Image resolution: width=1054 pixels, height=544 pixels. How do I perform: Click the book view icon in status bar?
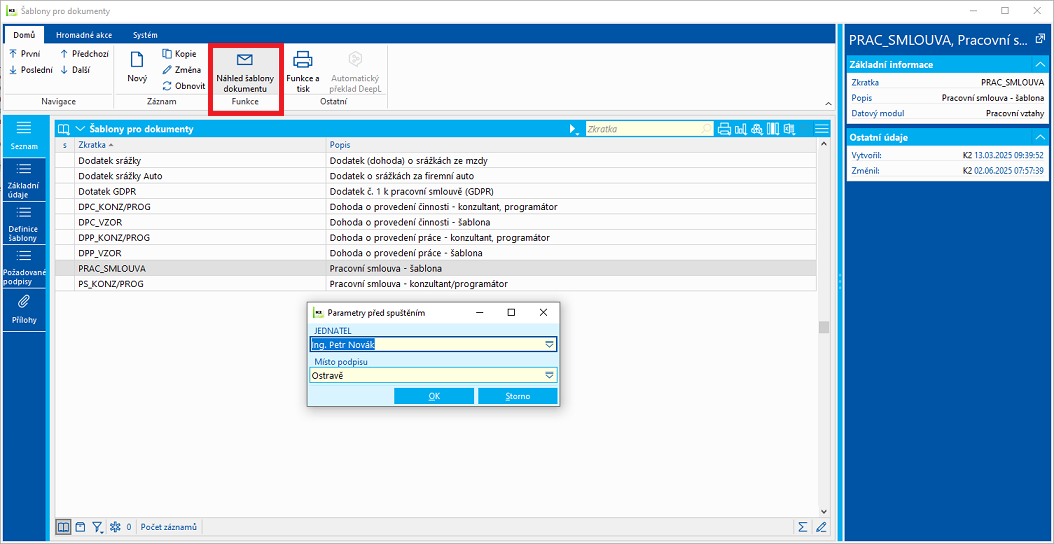point(63,527)
